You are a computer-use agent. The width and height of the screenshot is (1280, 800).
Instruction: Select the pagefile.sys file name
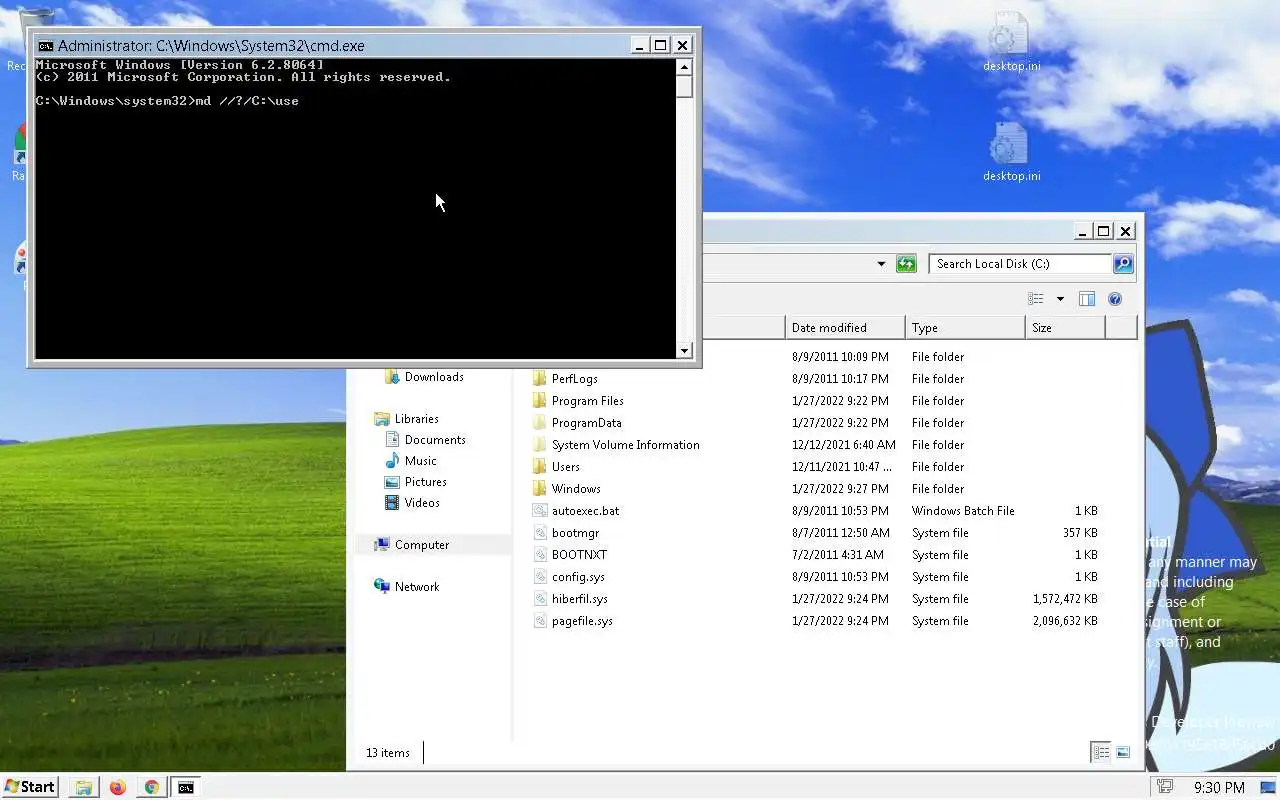click(x=582, y=621)
